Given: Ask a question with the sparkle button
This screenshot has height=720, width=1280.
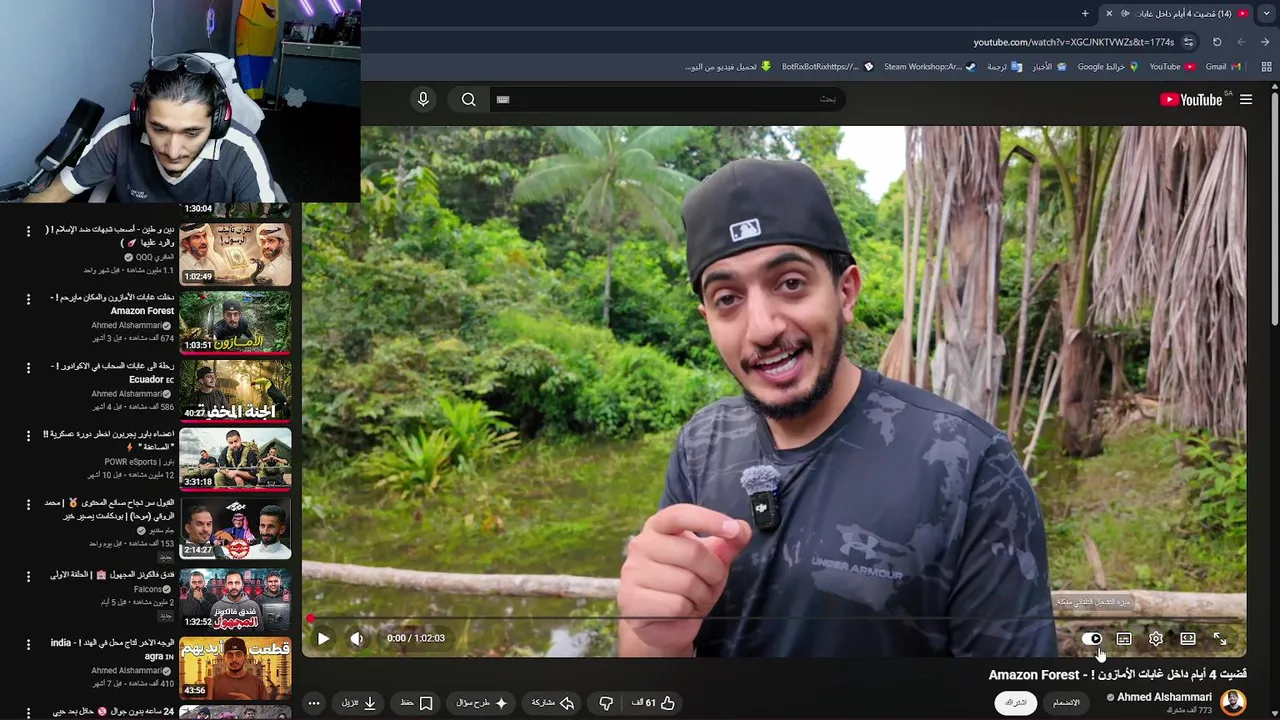Looking at the screenshot, I should [482, 703].
